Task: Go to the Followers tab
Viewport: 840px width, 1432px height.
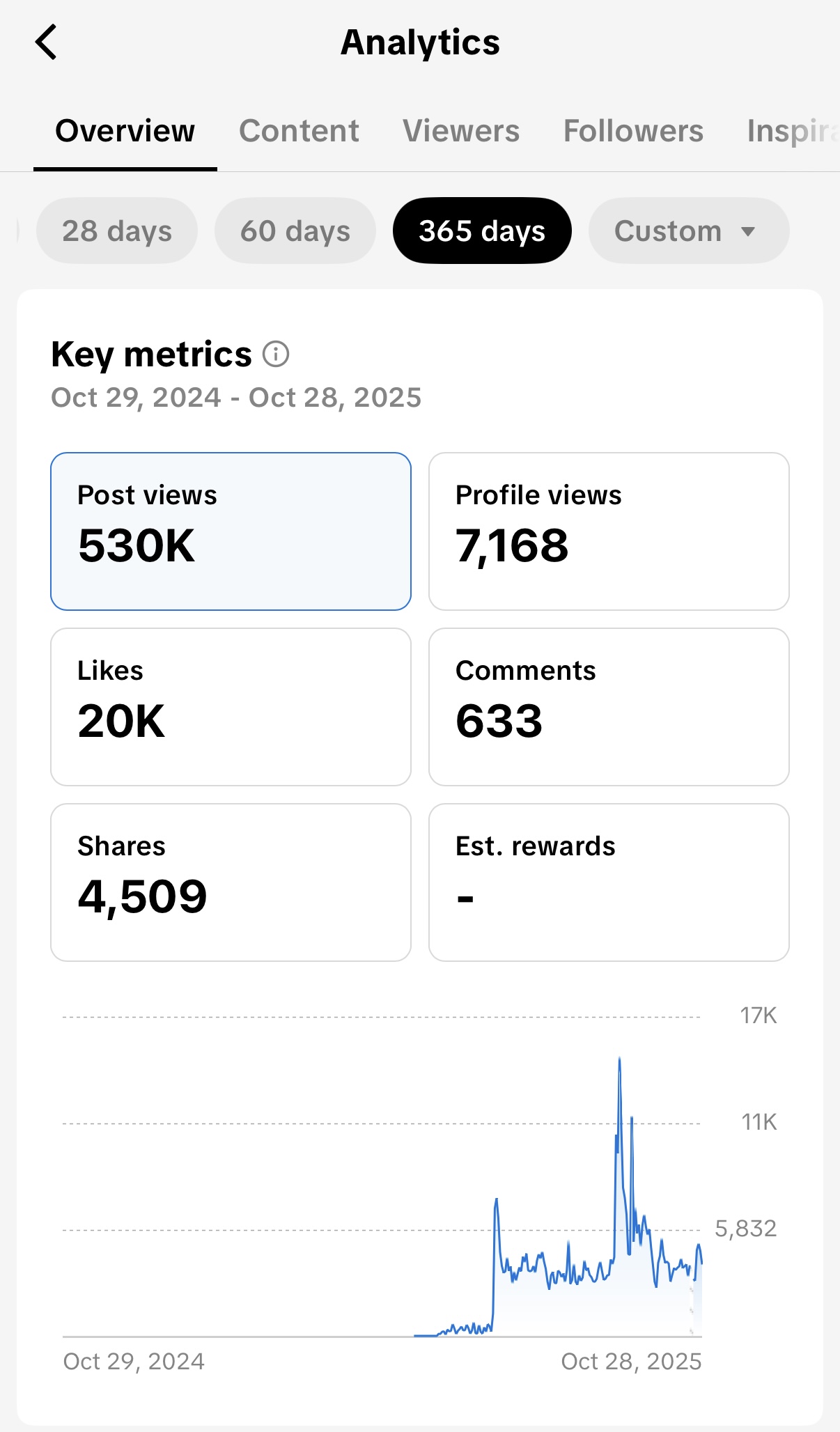Action: pos(633,131)
